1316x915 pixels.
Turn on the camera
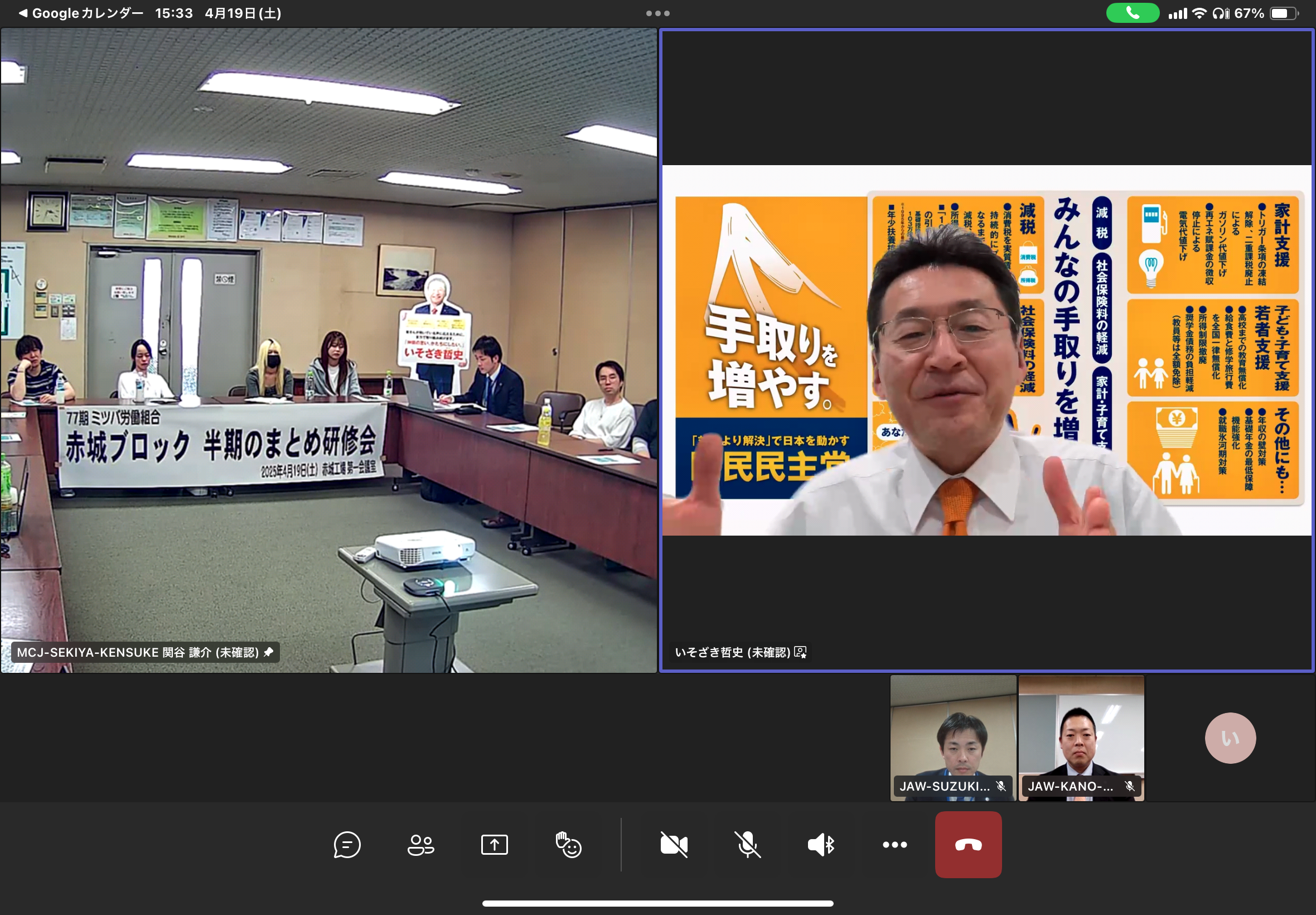(674, 845)
